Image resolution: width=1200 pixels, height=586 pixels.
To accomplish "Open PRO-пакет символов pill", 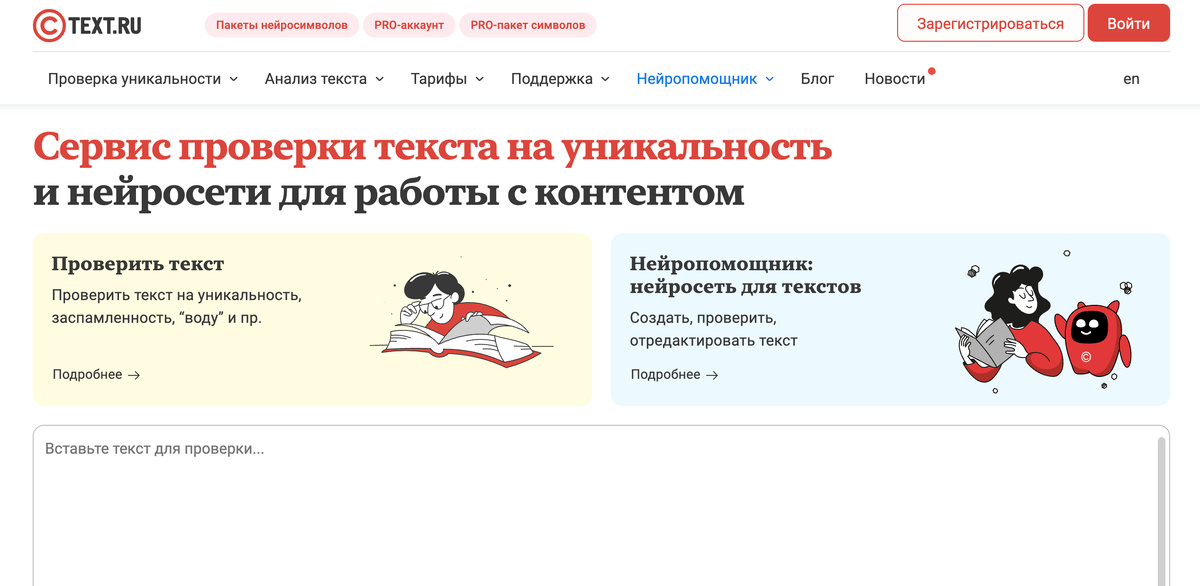I will coord(528,25).
